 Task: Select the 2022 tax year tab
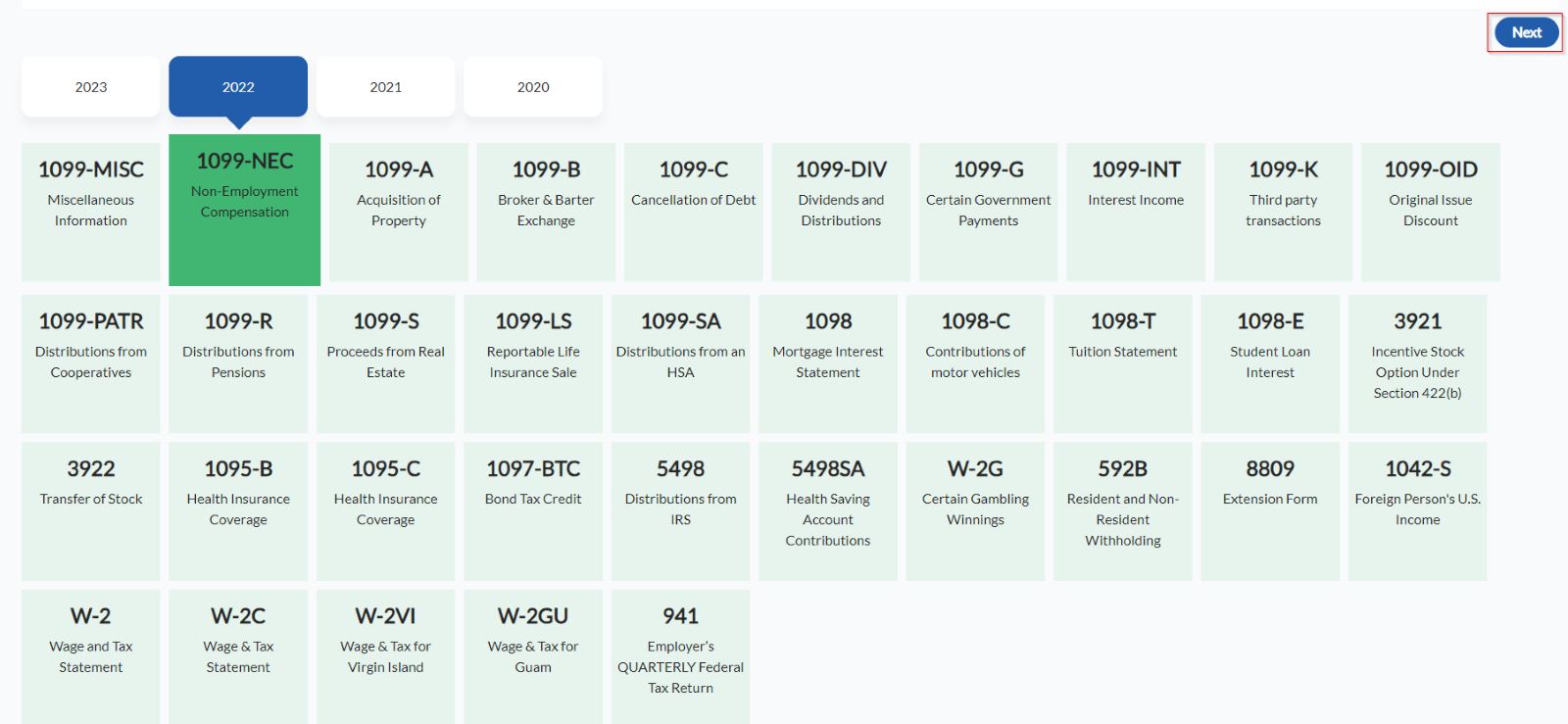tap(238, 87)
